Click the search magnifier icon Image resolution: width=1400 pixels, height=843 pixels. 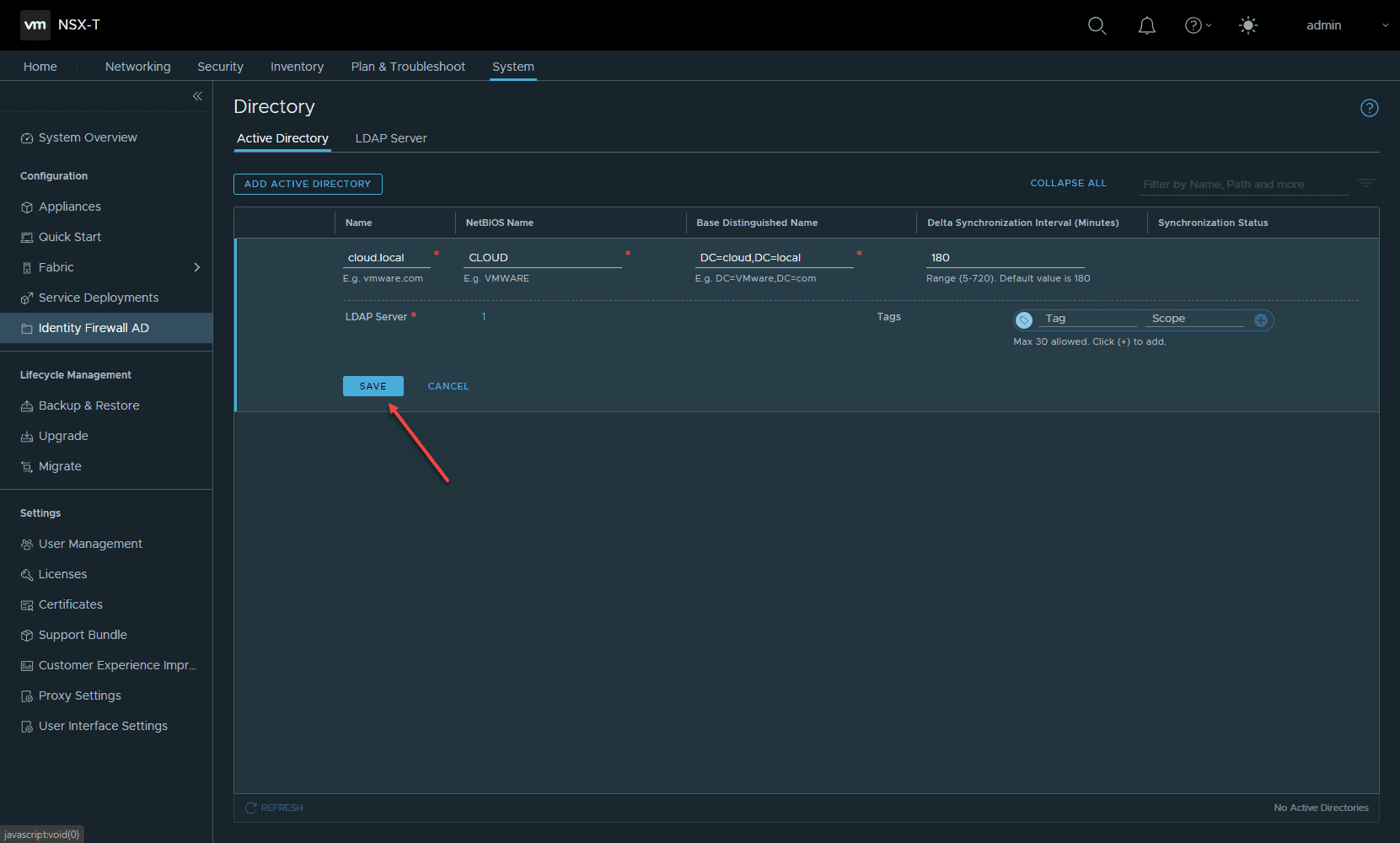click(x=1097, y=25)
